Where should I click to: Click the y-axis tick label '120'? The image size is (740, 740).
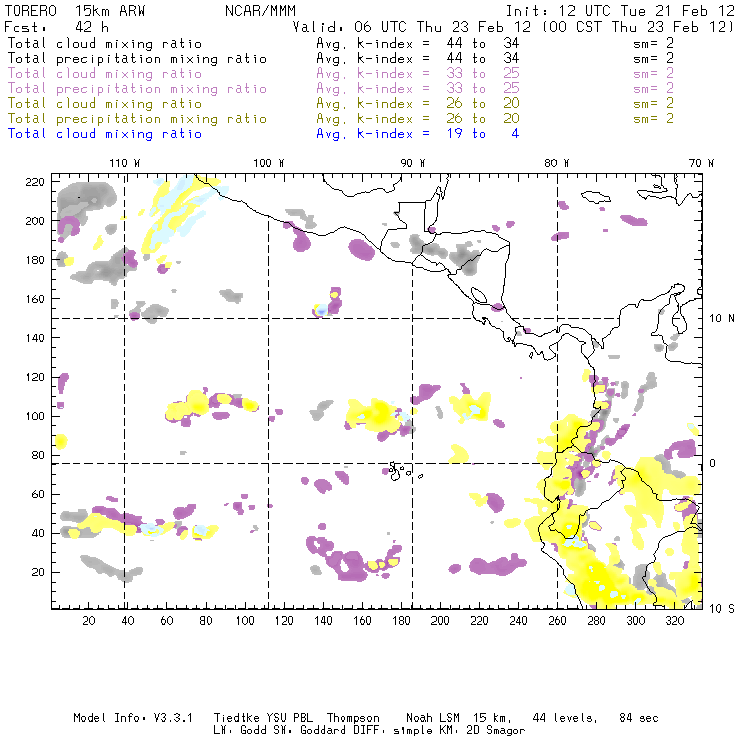pos(35,377)
